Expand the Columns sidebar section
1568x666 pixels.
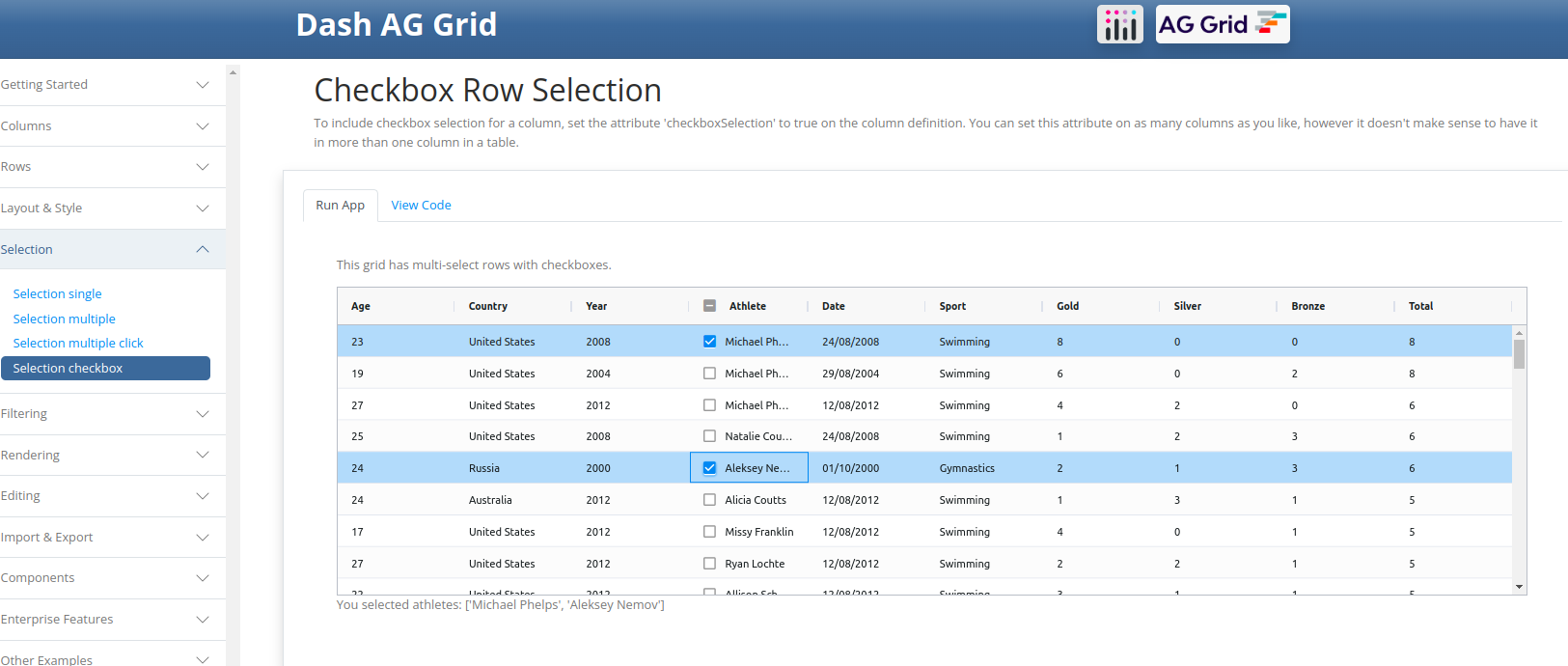click(x=112, y=126)
